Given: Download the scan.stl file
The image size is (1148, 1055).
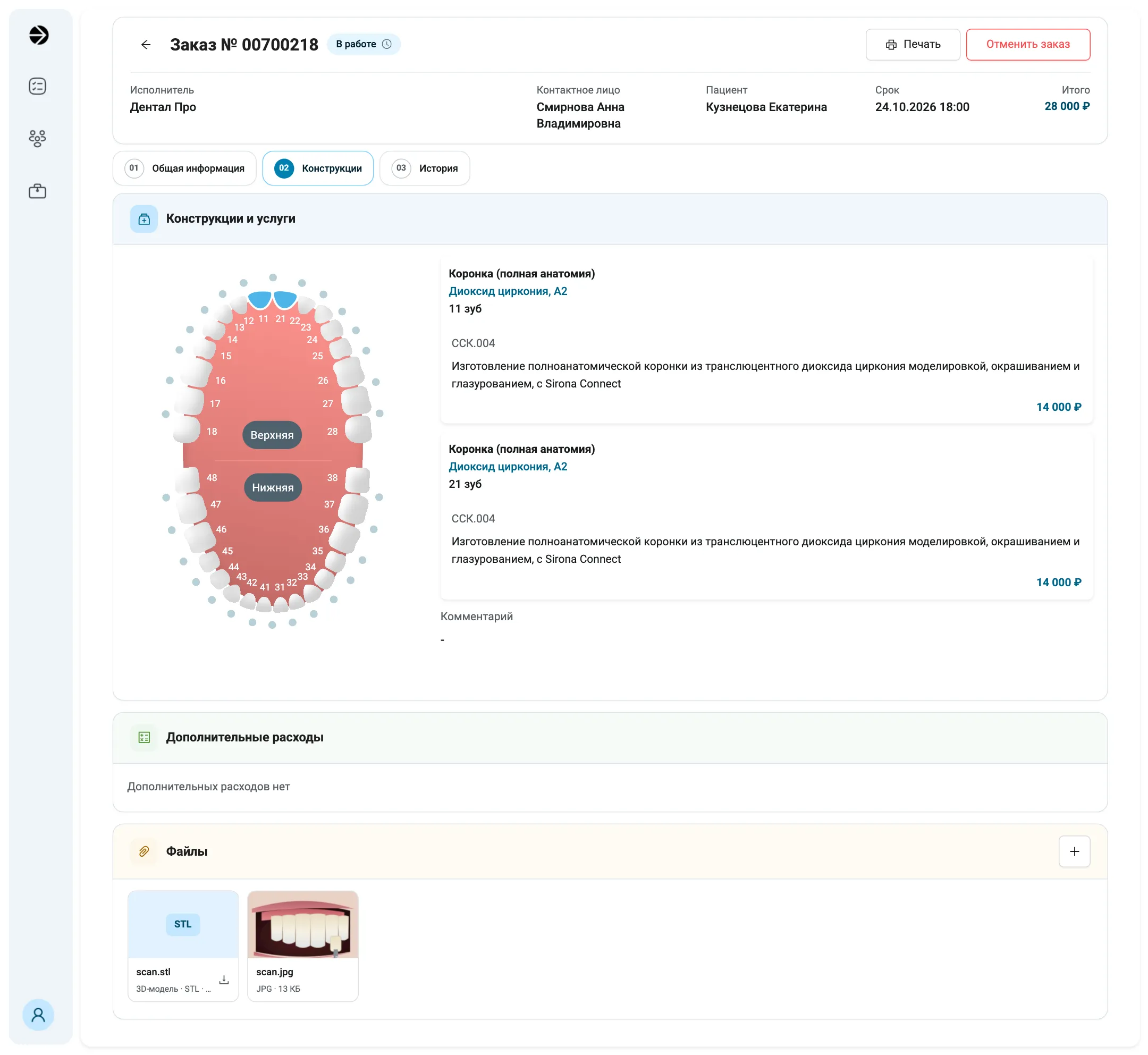Looking at the screenshot, I should pyautogui.click(x=224, y=980).
